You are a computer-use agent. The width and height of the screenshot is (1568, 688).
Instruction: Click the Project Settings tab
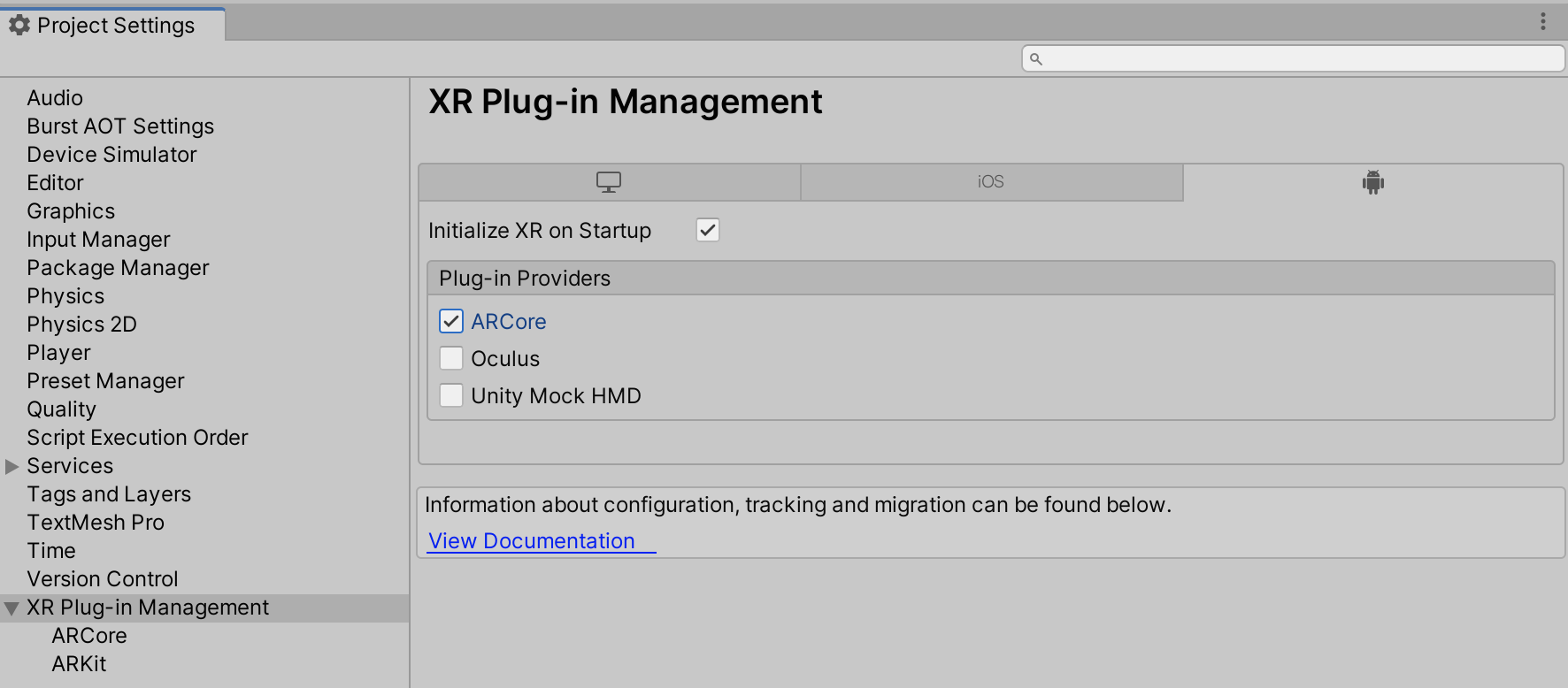pyautogui.click(x=112, y=25)
